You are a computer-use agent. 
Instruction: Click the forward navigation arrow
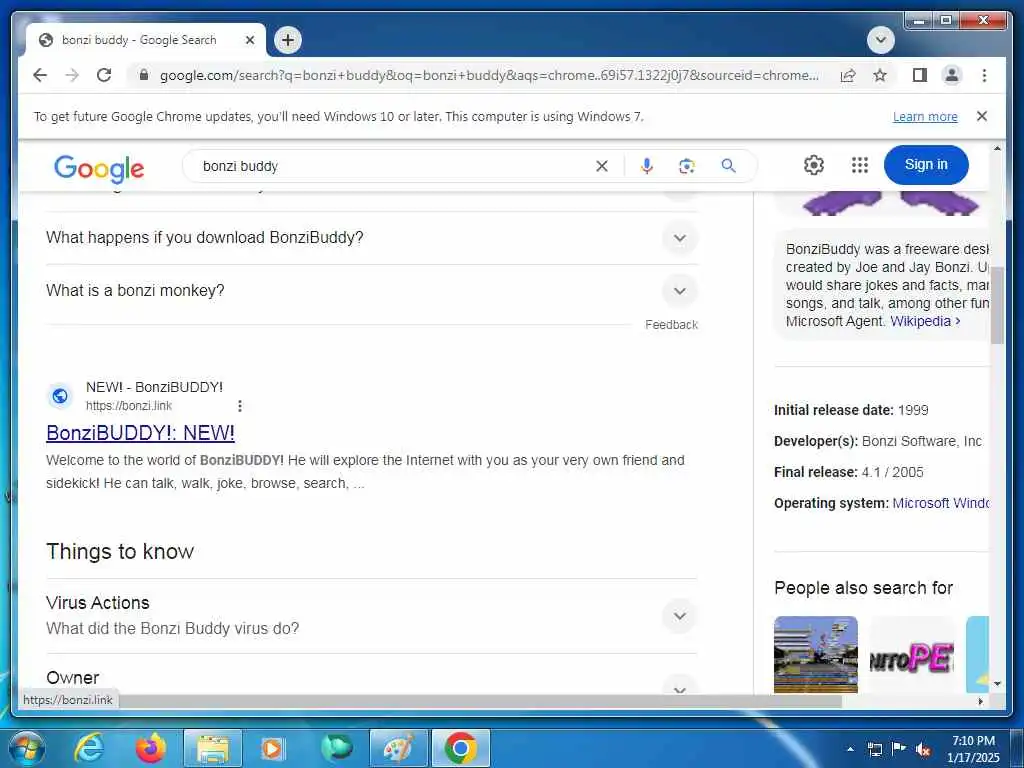pyautogui.click(x=72, y=75)
